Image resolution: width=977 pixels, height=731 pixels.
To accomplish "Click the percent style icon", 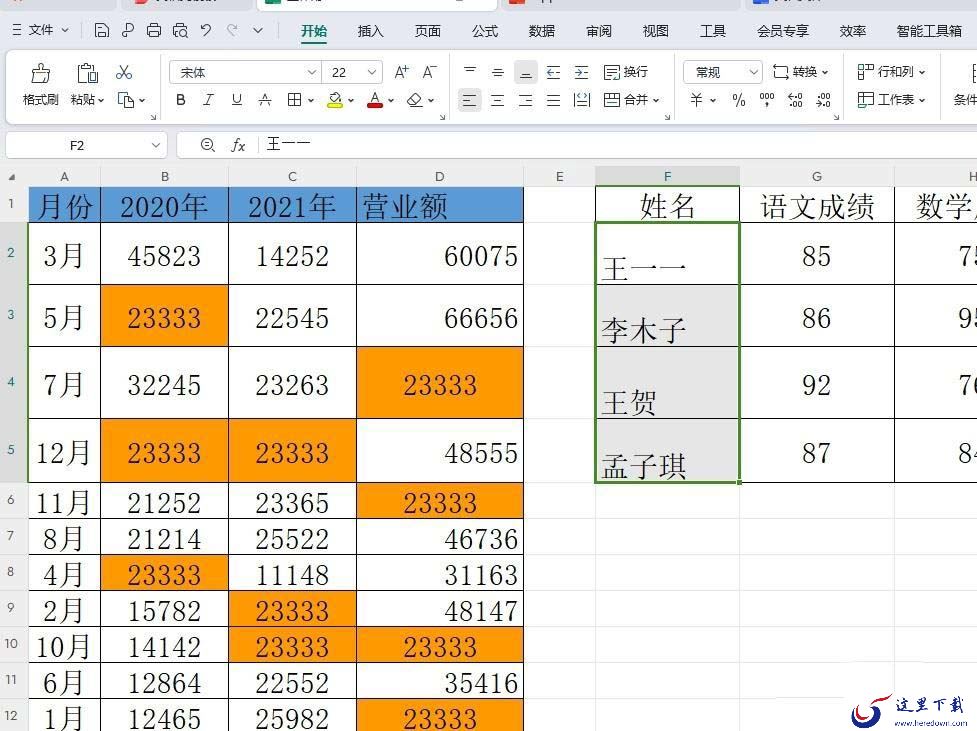I will (739, 100).
